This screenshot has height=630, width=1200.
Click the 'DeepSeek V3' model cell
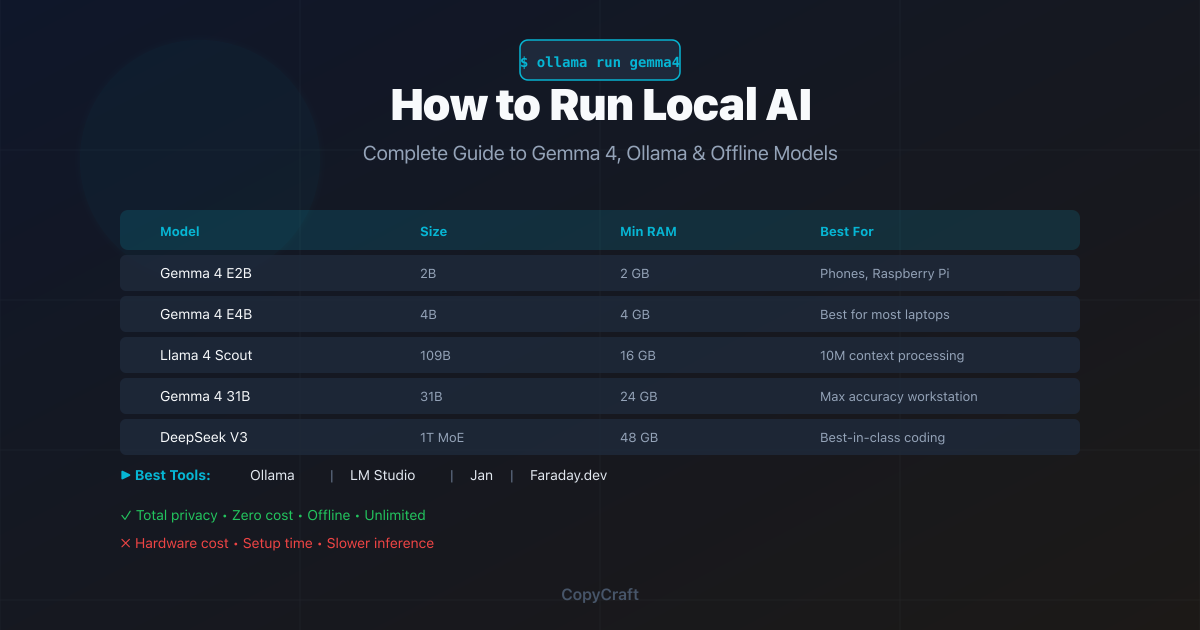click(x=203, y=437)
